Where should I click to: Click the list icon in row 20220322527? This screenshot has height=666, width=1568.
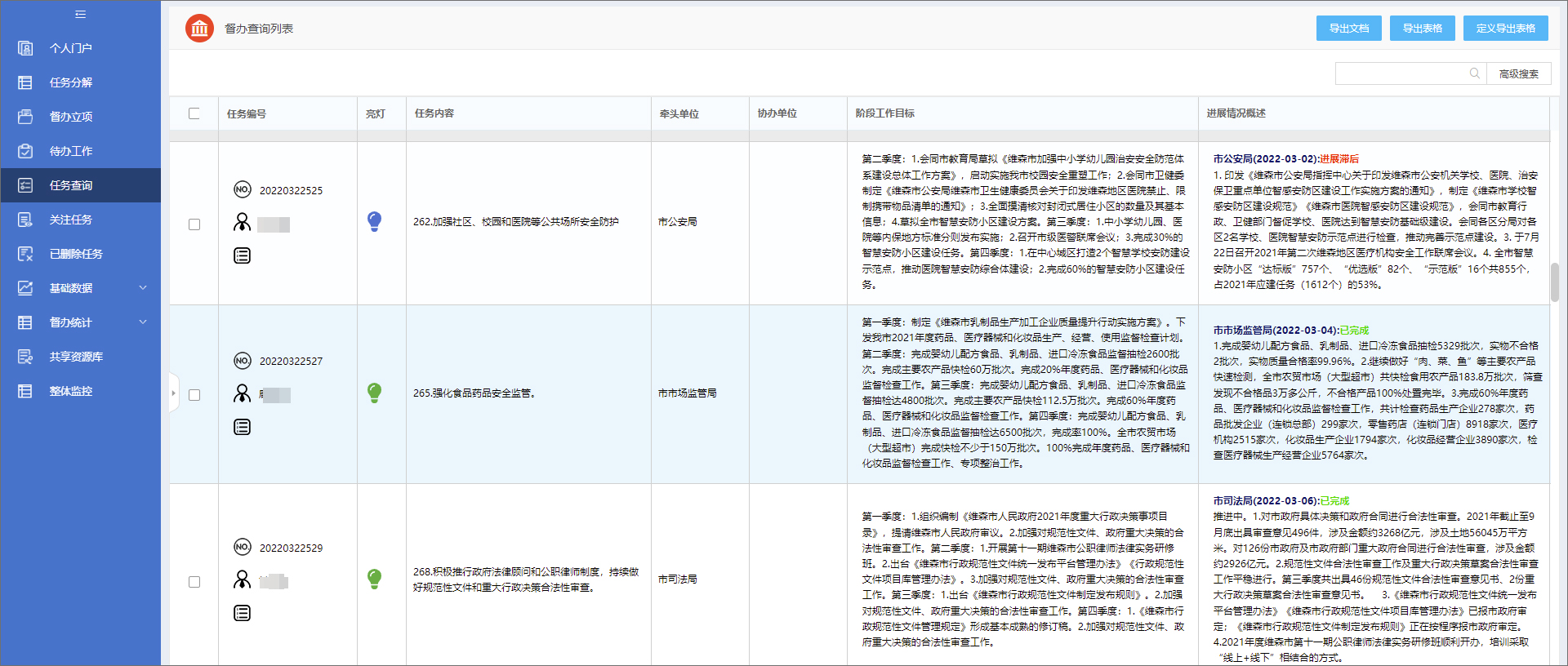point(242,427)
